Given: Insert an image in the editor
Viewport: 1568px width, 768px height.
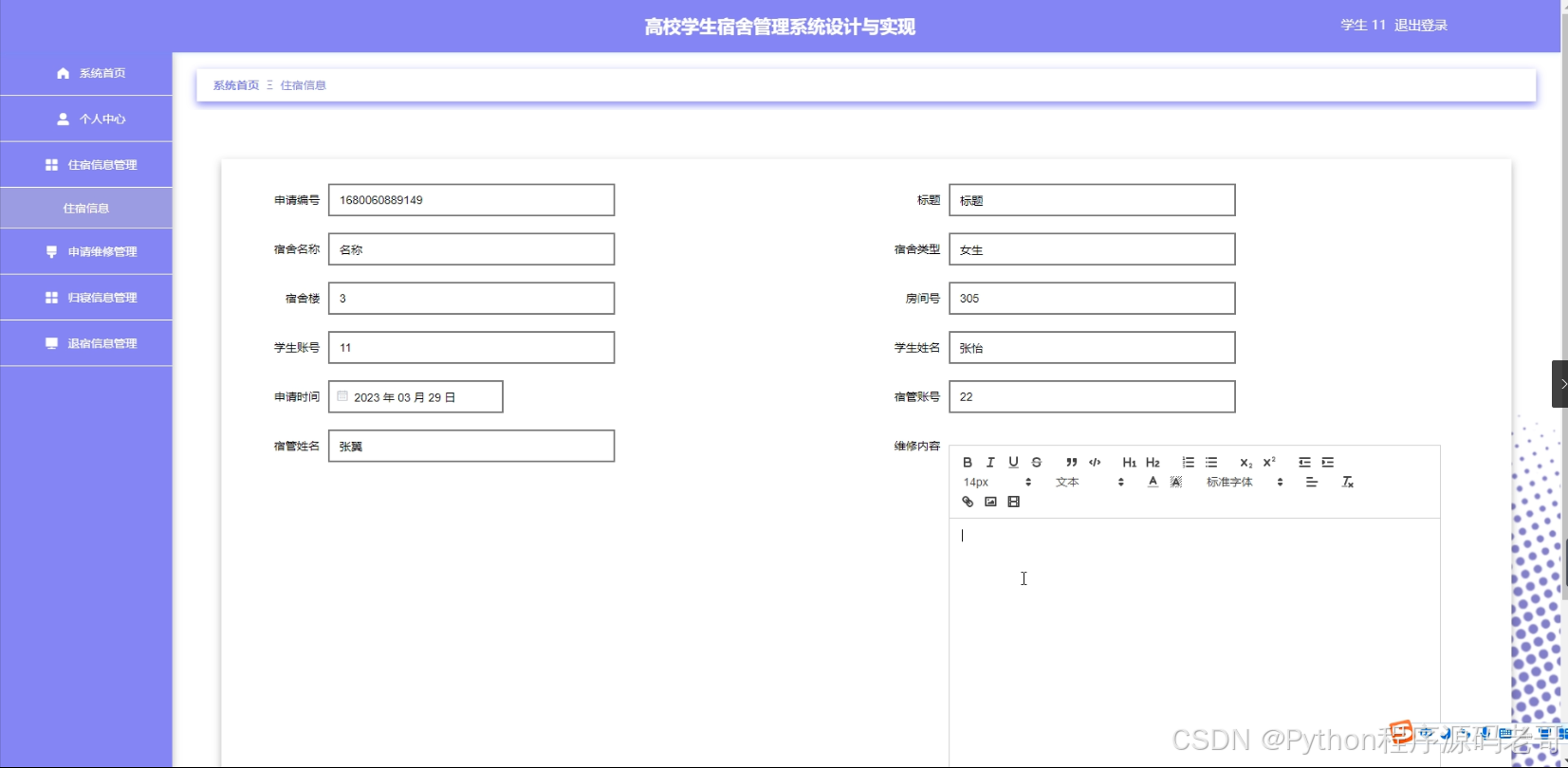Looking at the screenshot, I should coord(990,503).
